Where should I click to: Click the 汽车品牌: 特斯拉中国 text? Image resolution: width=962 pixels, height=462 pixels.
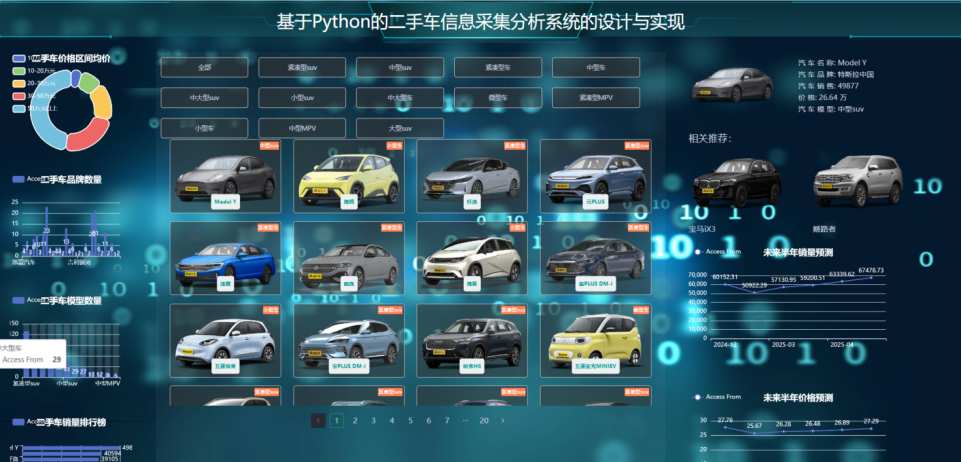[836, 74]
